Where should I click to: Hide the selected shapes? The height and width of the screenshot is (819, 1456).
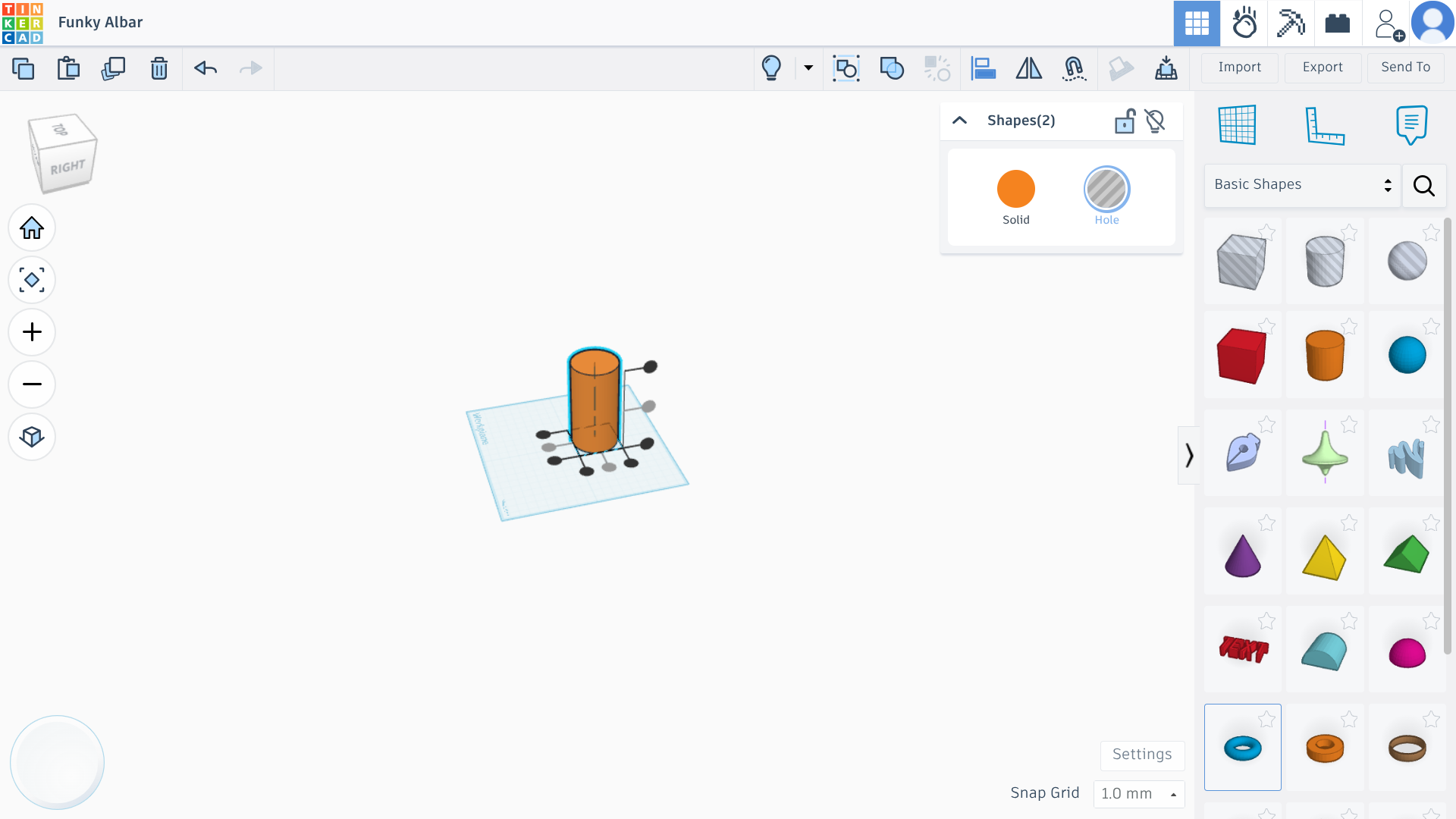tap(1155, 121)
